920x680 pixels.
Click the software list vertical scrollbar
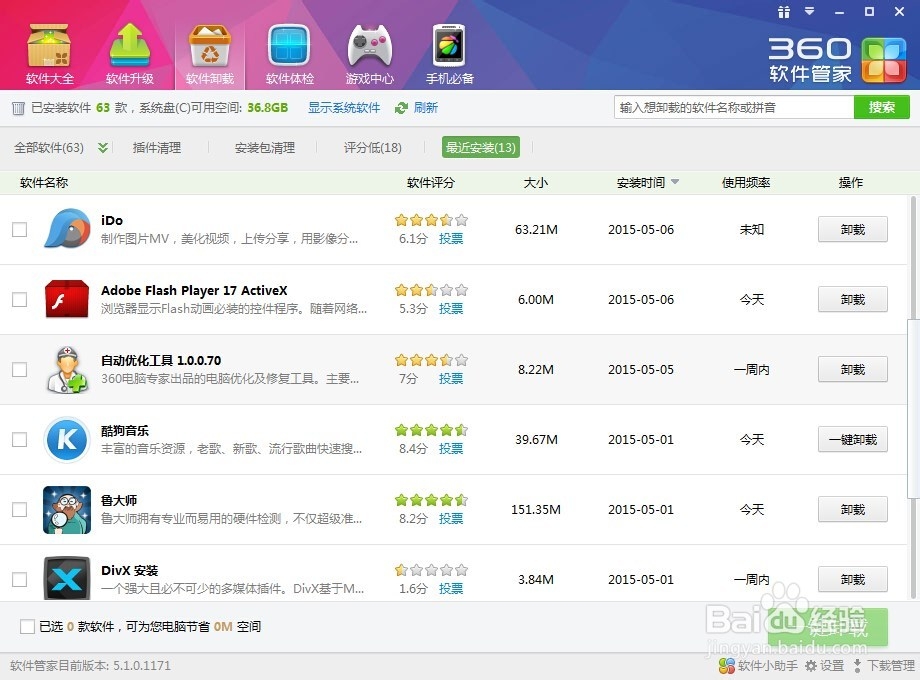tap(912, 409)
